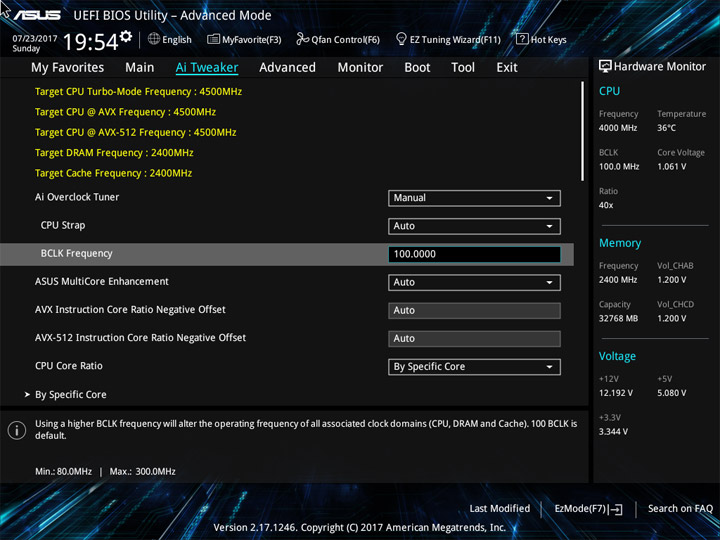720x540 pixels.
Task: Click the EZ Tuning Wizard bulb icon
Action: click(401, 39)
